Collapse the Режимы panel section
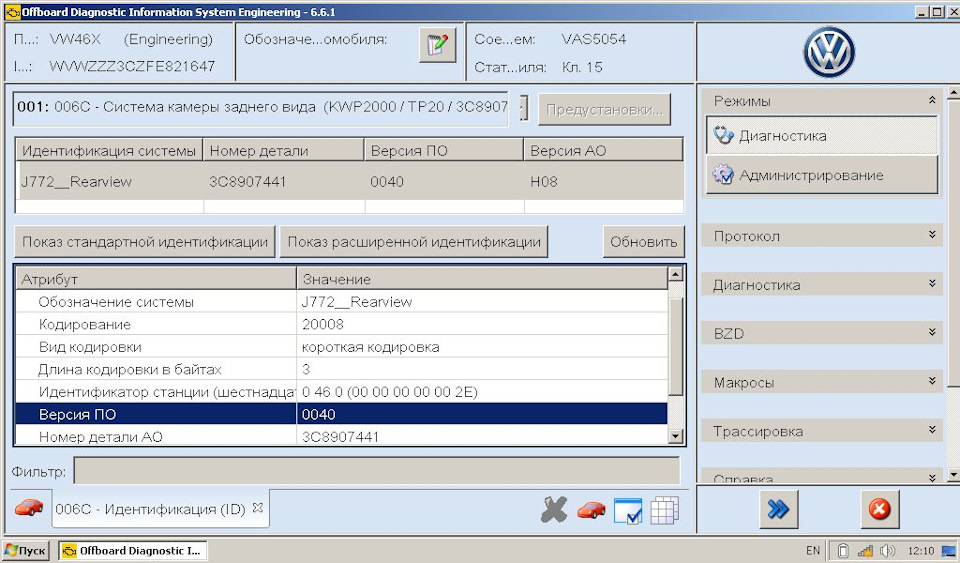This screenshot has height=563, width=960. click(932, 100)
